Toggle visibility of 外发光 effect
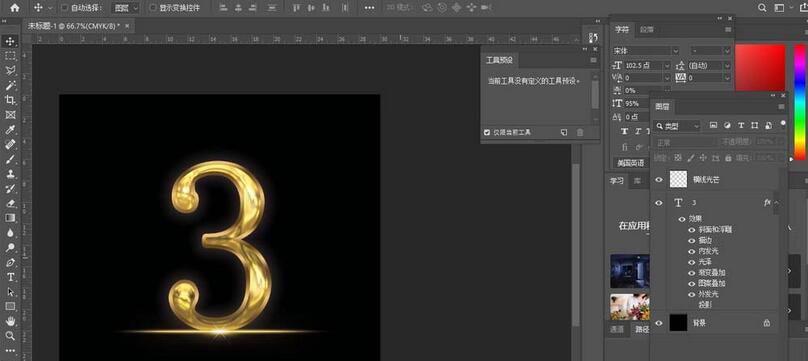Image resolution: width=808 pixels, height=361 pixels. pos(692,294)
